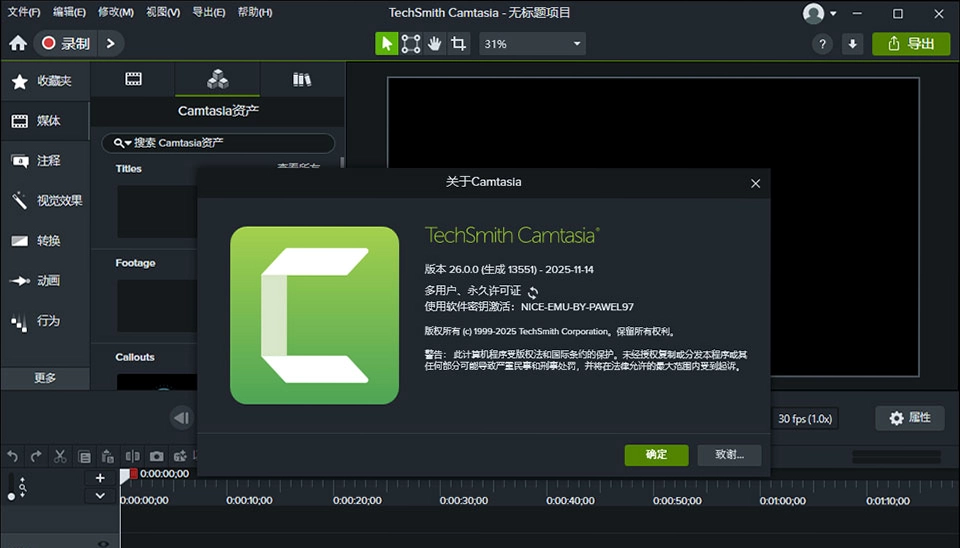The image size is (960, 548).
Task: Export the project with 导出 button
Action: 911,44
